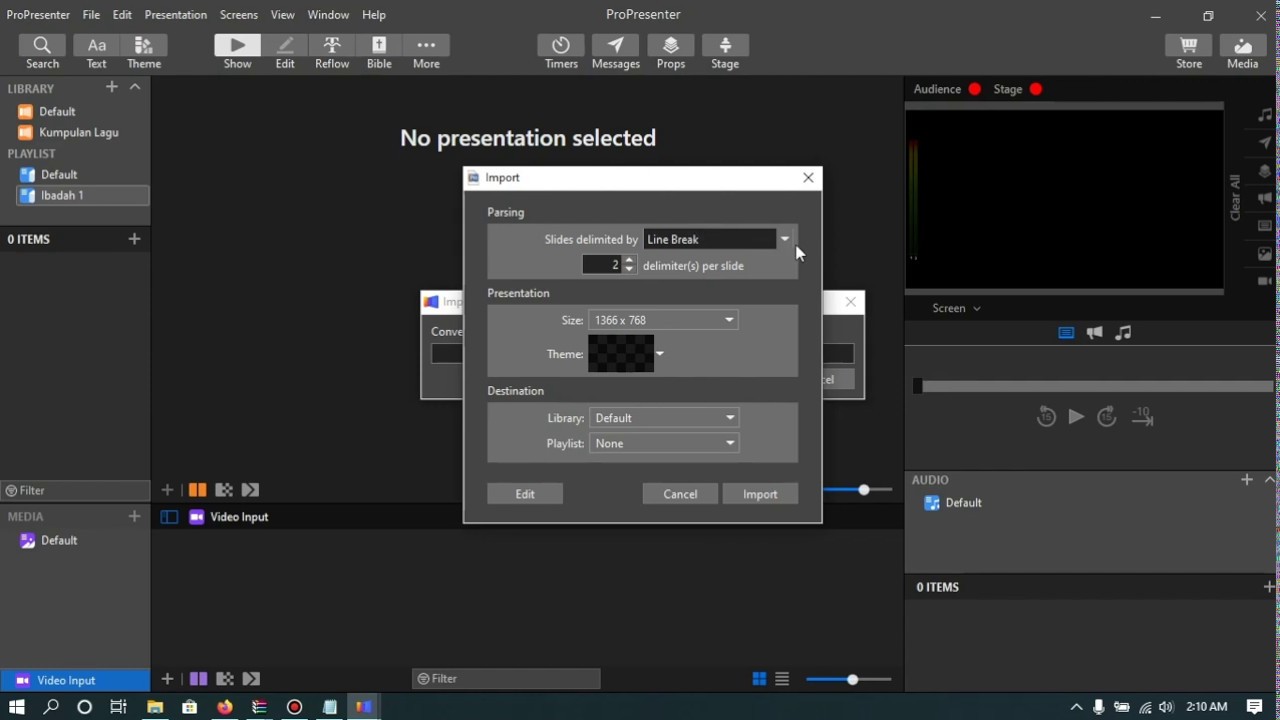Clear messages layer icon beside the preview
The width and height of the screenshot is (1280, 720).
pyautogui.click(x=1266, y=143)
